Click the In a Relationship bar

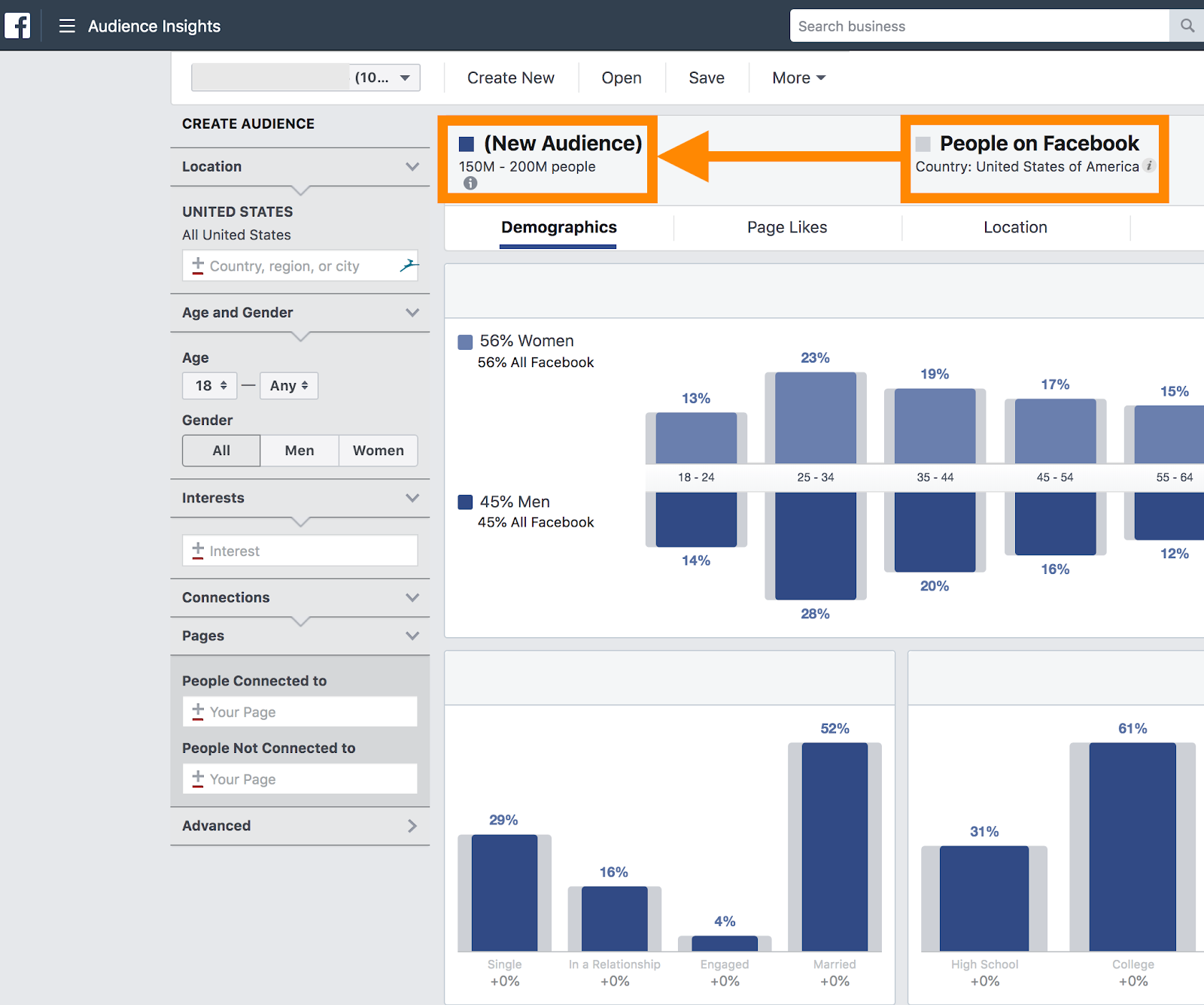point(614,918)
